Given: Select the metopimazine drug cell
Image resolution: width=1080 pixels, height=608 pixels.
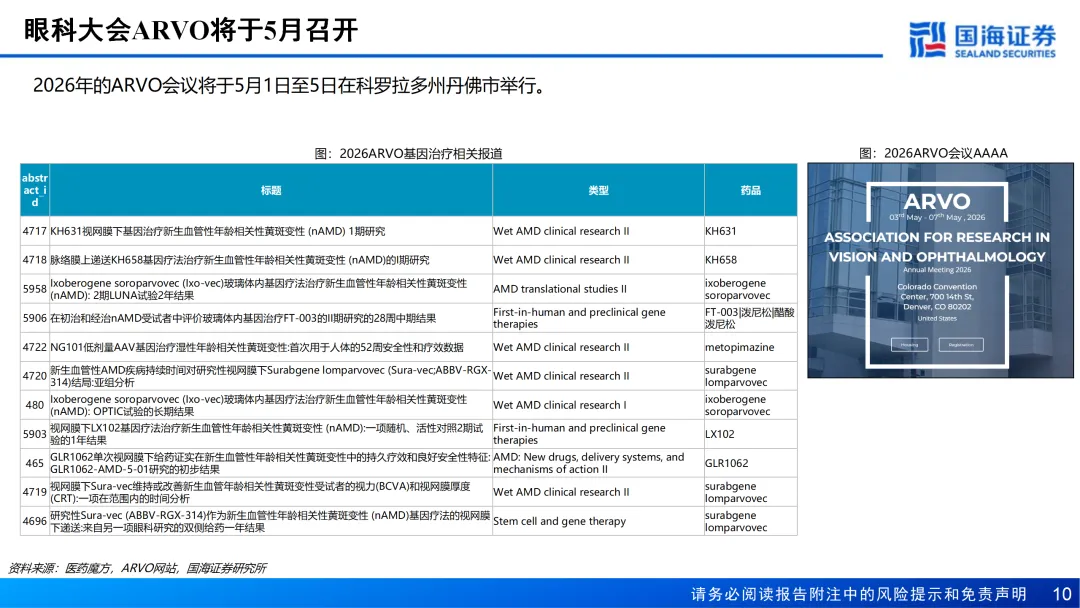Looking at the screenshot, I should (751, 347).
